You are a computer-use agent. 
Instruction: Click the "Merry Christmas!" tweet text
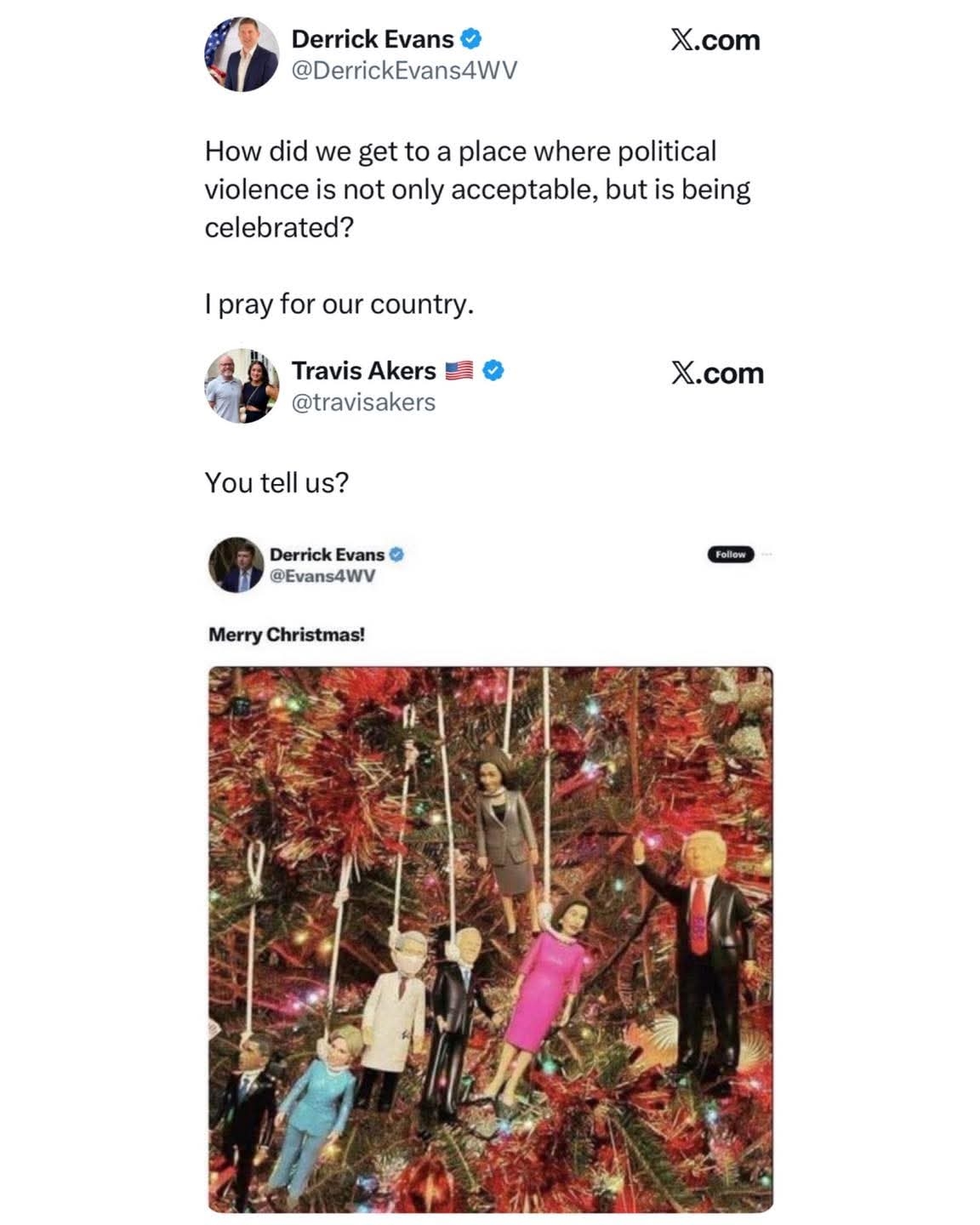pos(287,635)
